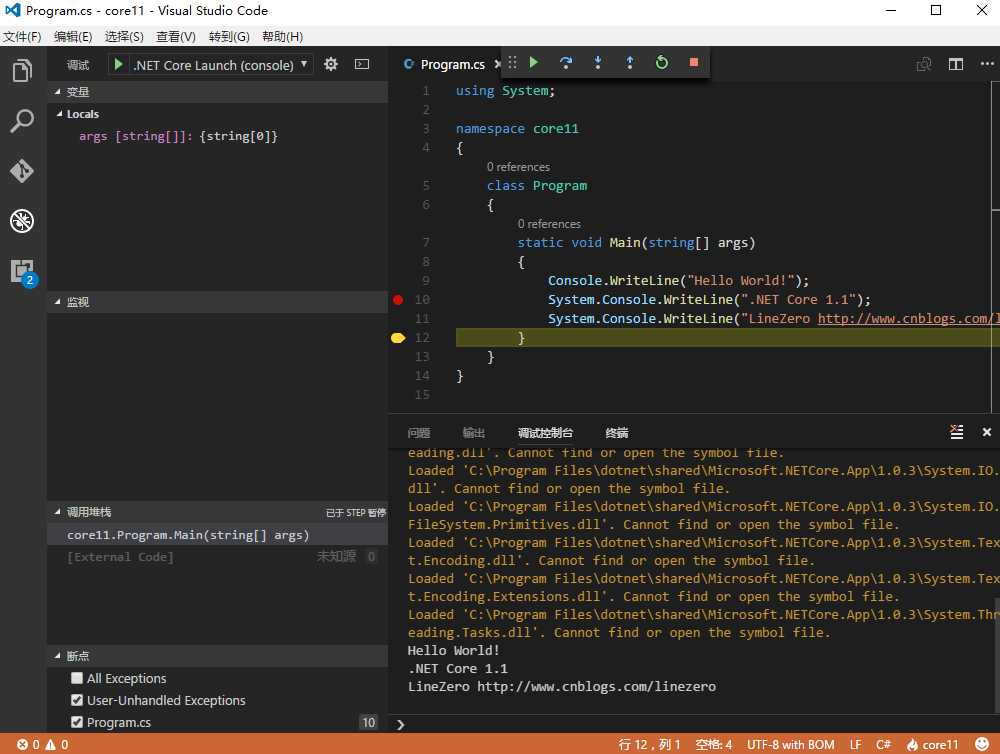Change encoding UTF-8 with BOM
This screenshot has width=1000, height=754.
point(790,744)
